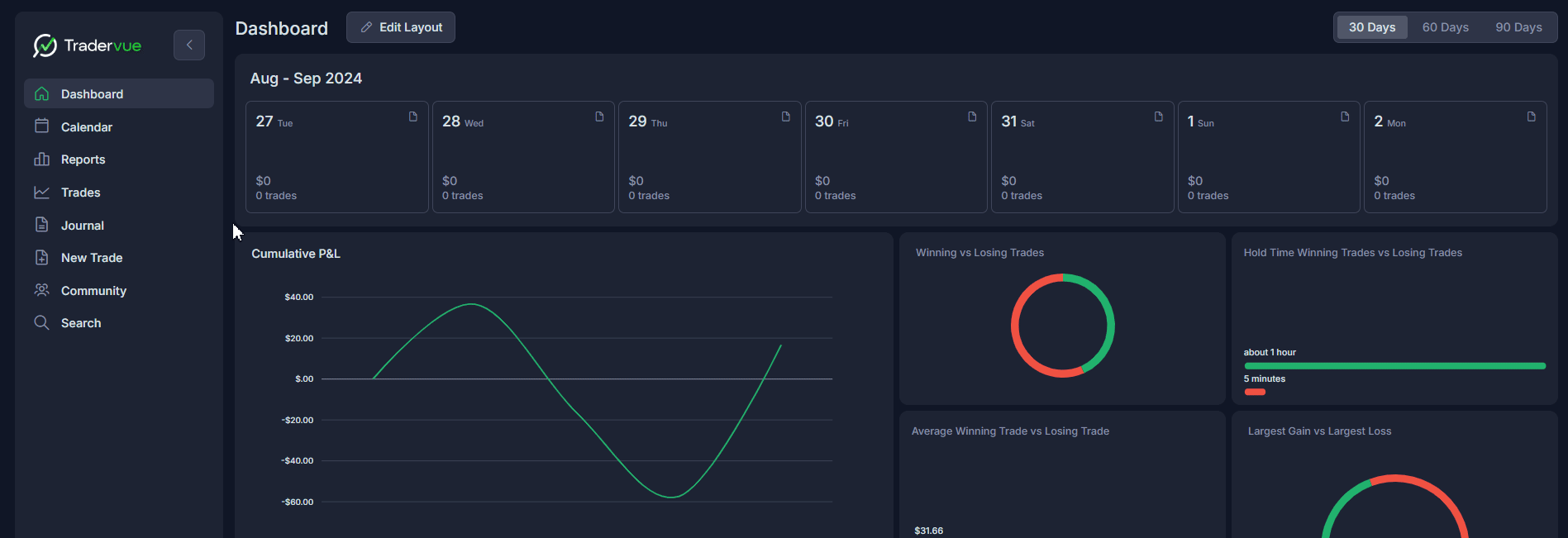Image resolution: width=1568 pixels, height=538 pixels.
Task: Click the Journal document icon
Action: click(x=41, y=225)
